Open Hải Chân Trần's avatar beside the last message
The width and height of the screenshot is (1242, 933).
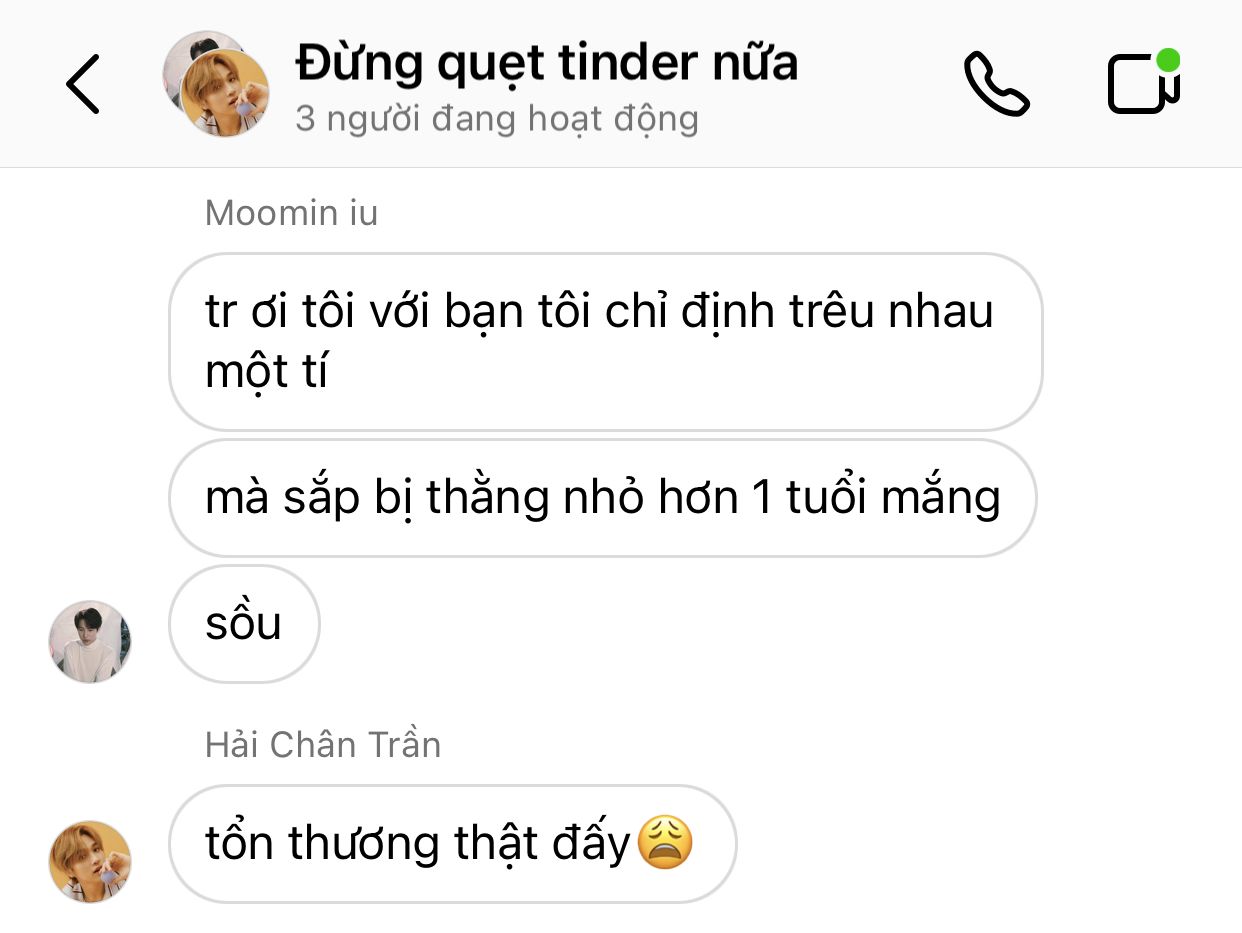(x=90, y=862)
